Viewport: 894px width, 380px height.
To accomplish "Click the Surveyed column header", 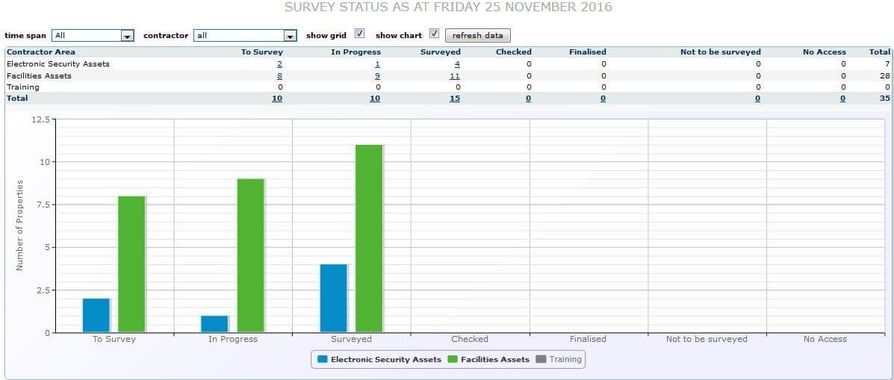I will tap(441, 52).
